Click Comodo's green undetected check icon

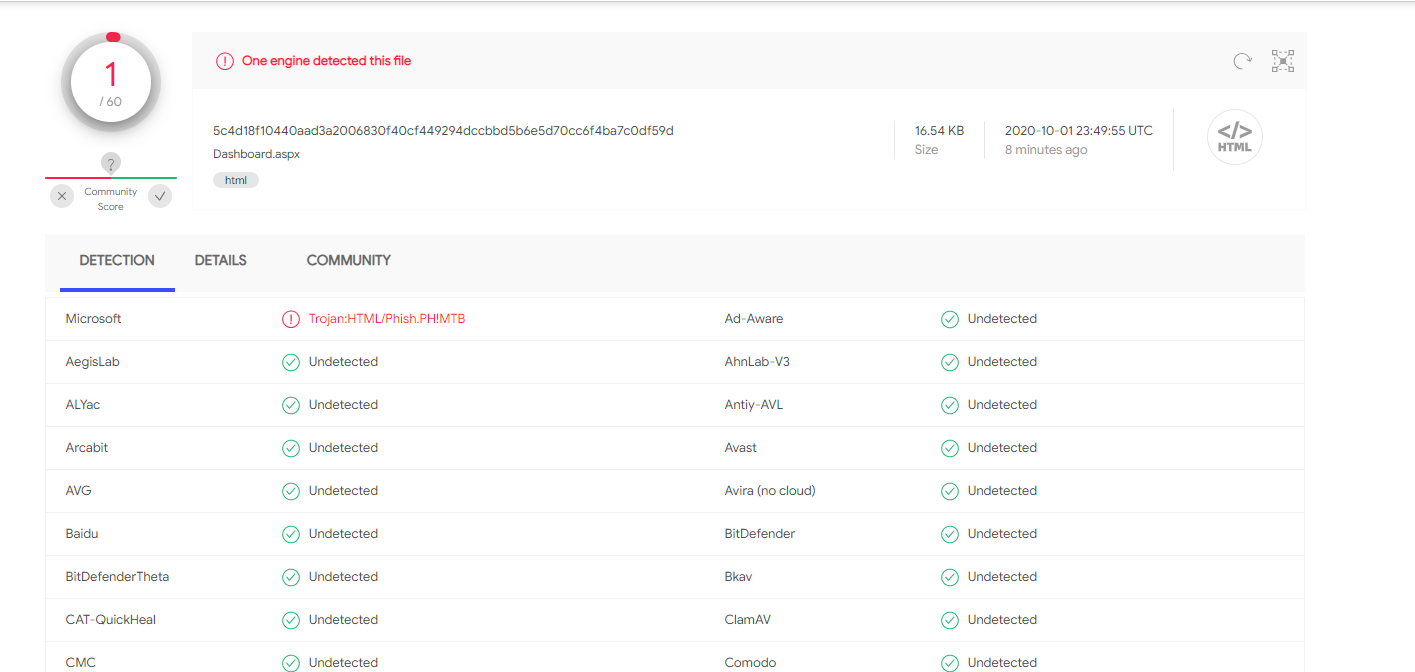pyautogui.click(x=950, y=663)
